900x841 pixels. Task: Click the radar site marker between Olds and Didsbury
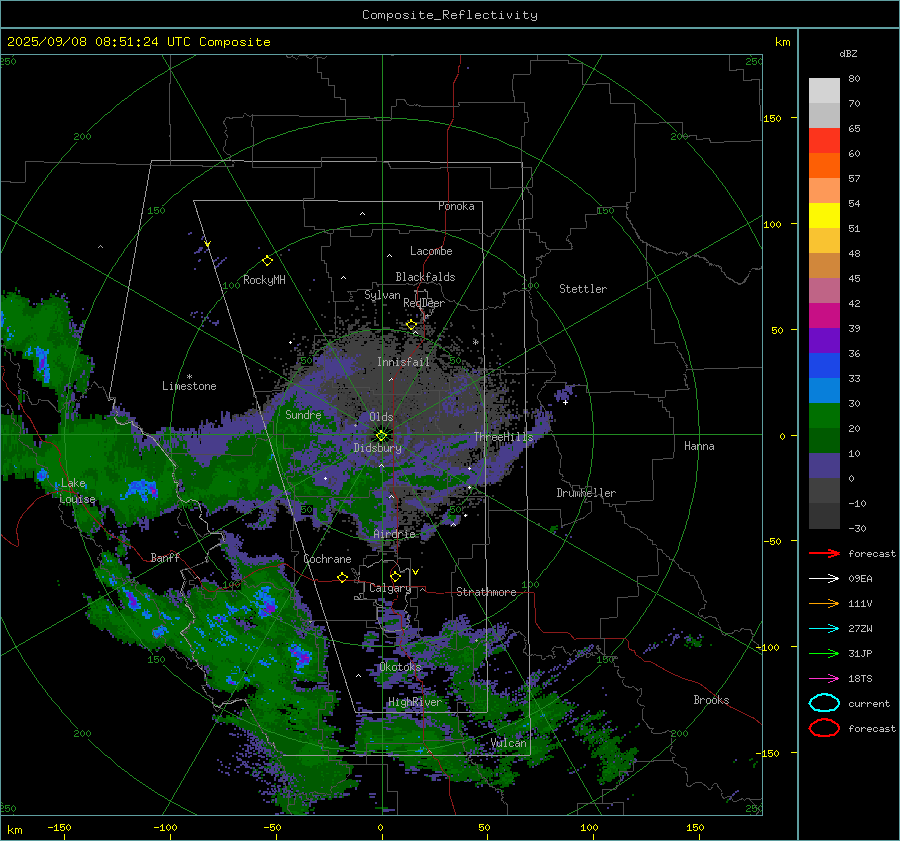[382, 435]
